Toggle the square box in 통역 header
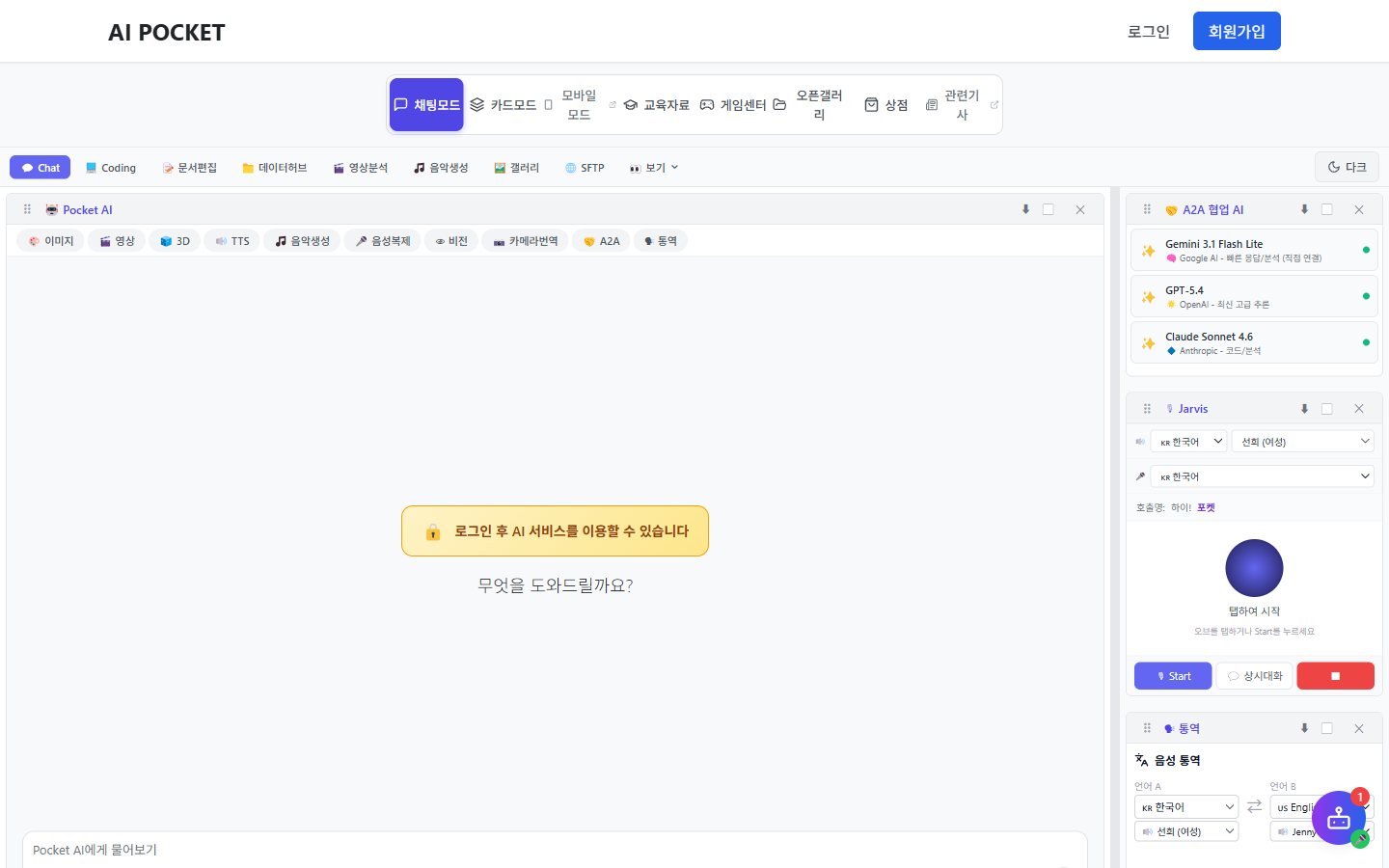Screen dimensions: 1389x868 (x=1327, y=728)
